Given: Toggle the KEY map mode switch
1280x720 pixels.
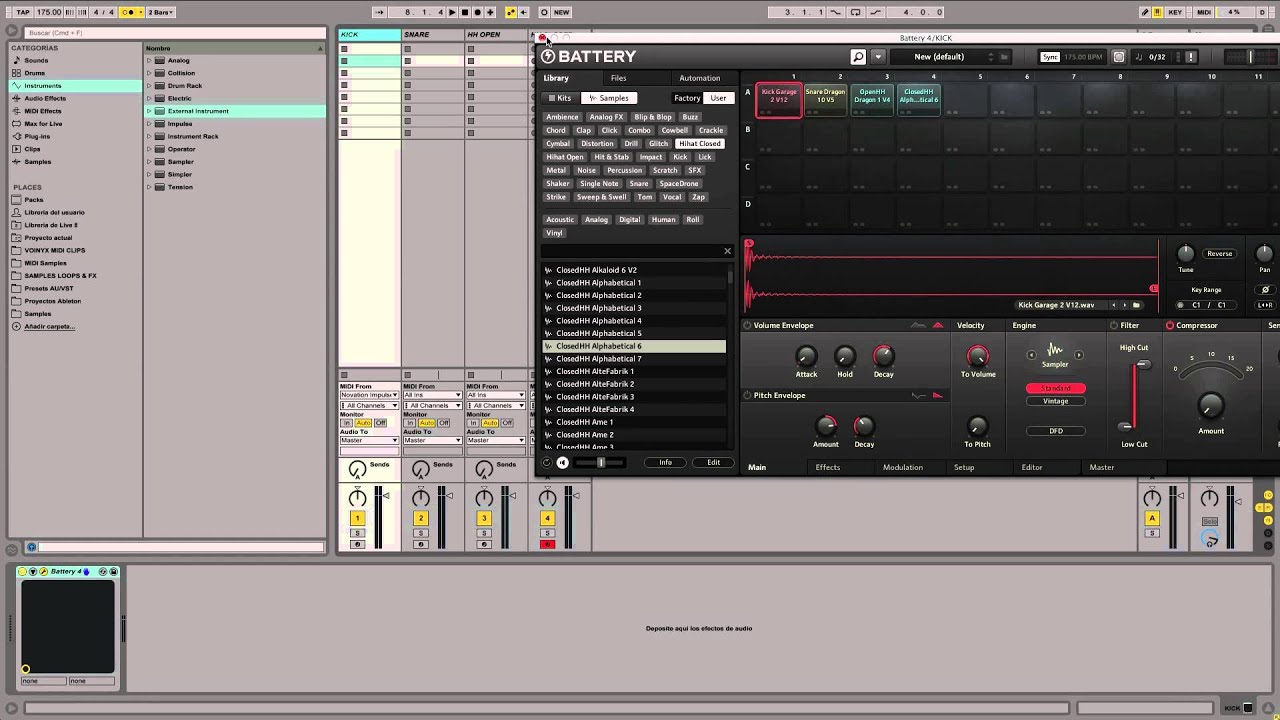Looking at the screenshot, I should click(x=1175, y=12).
